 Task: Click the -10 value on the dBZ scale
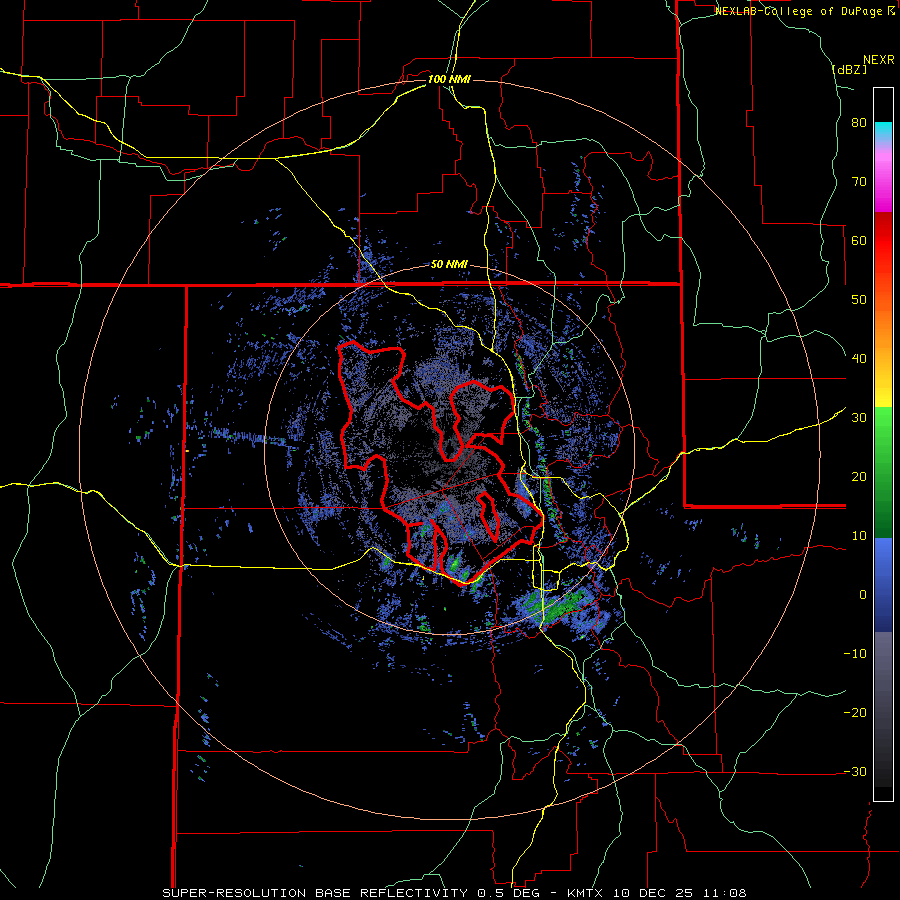[x=855, y=654]
